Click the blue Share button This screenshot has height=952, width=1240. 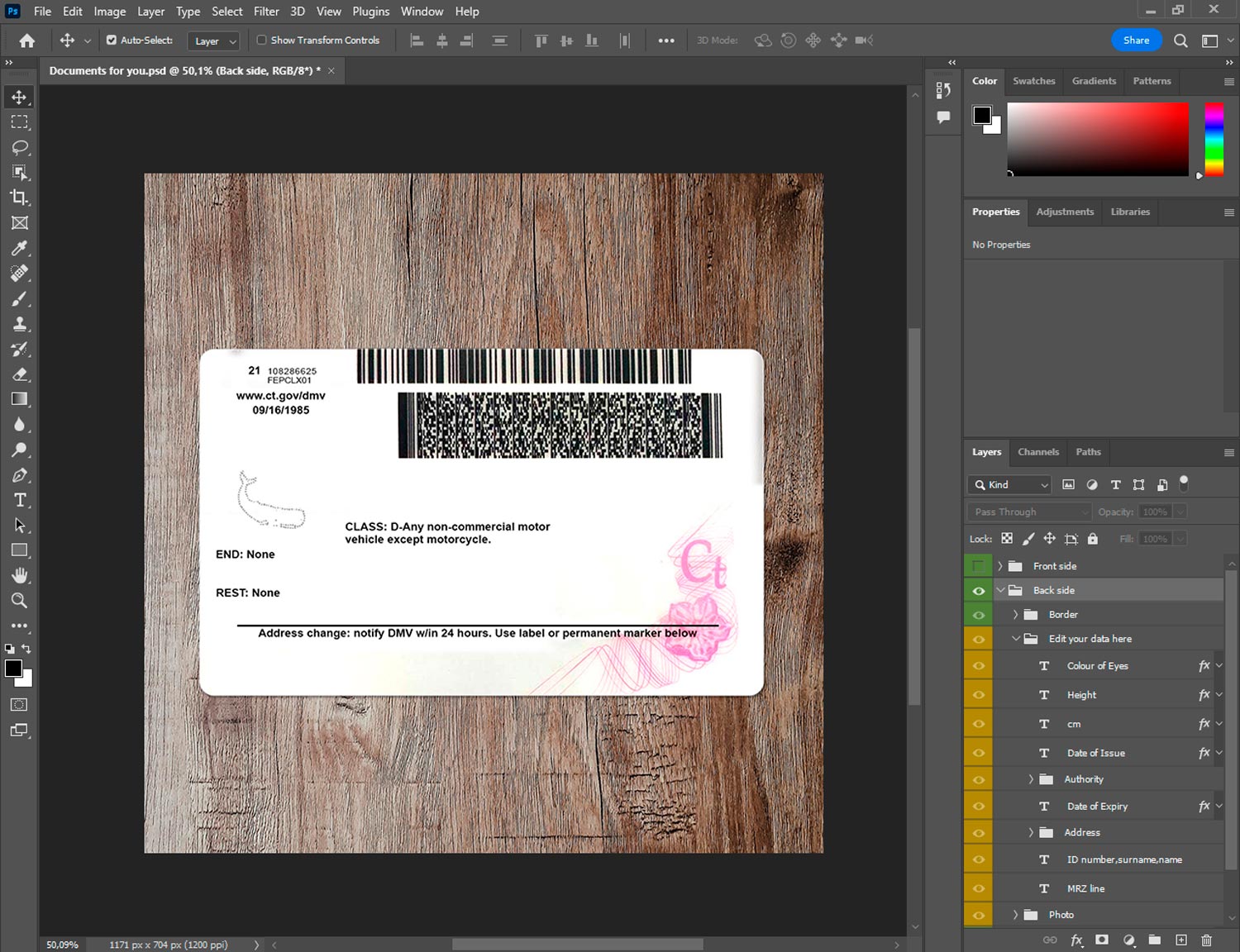pos(1136,40)
